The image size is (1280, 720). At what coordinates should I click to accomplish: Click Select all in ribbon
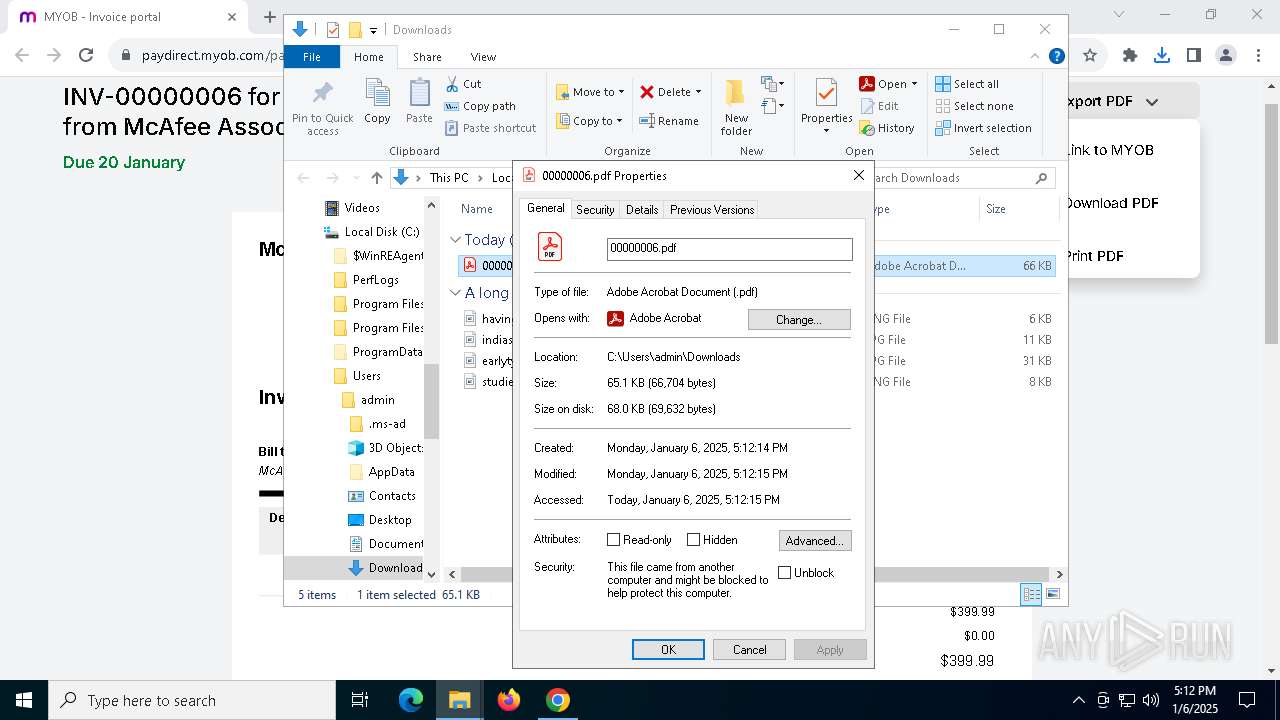point(967,84)
